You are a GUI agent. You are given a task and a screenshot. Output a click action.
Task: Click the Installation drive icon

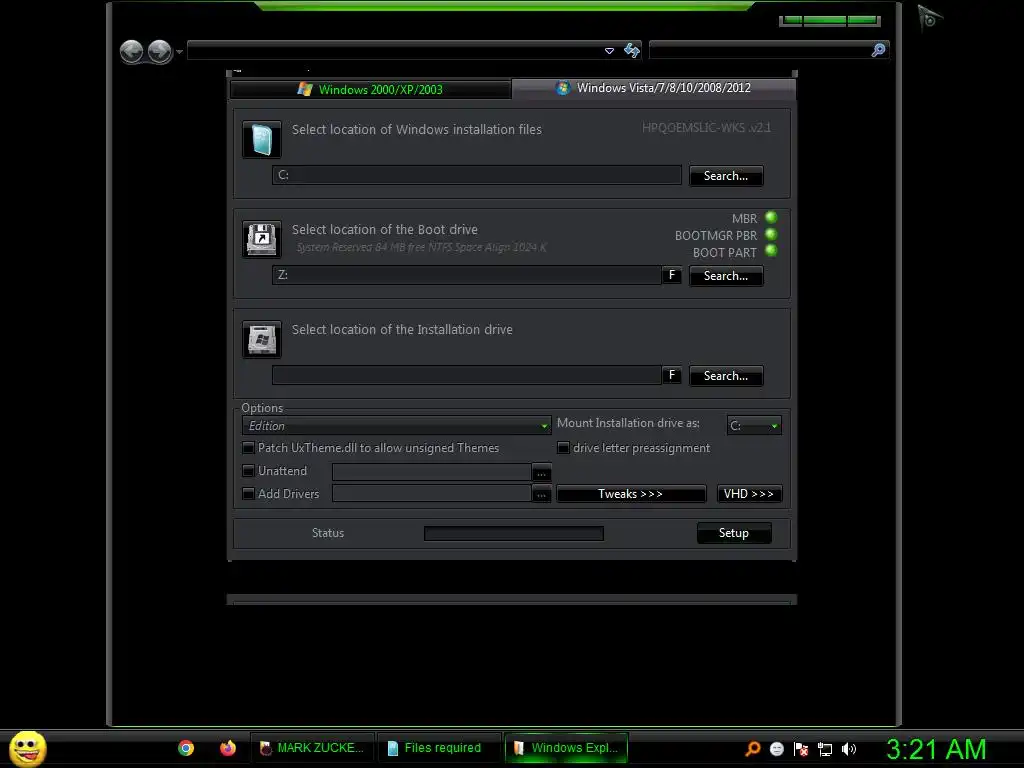coord(262,339)
